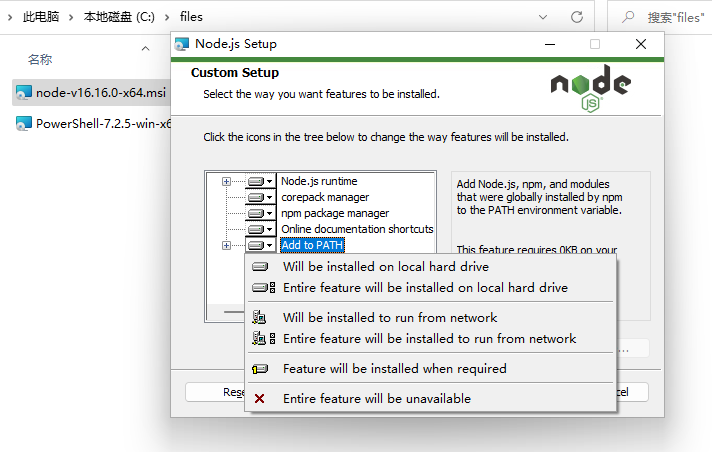Open the address bar history dropdown chevron
The width and height of the screenshot is (712, 452).
pyautogui.click(x=541, y=17)
